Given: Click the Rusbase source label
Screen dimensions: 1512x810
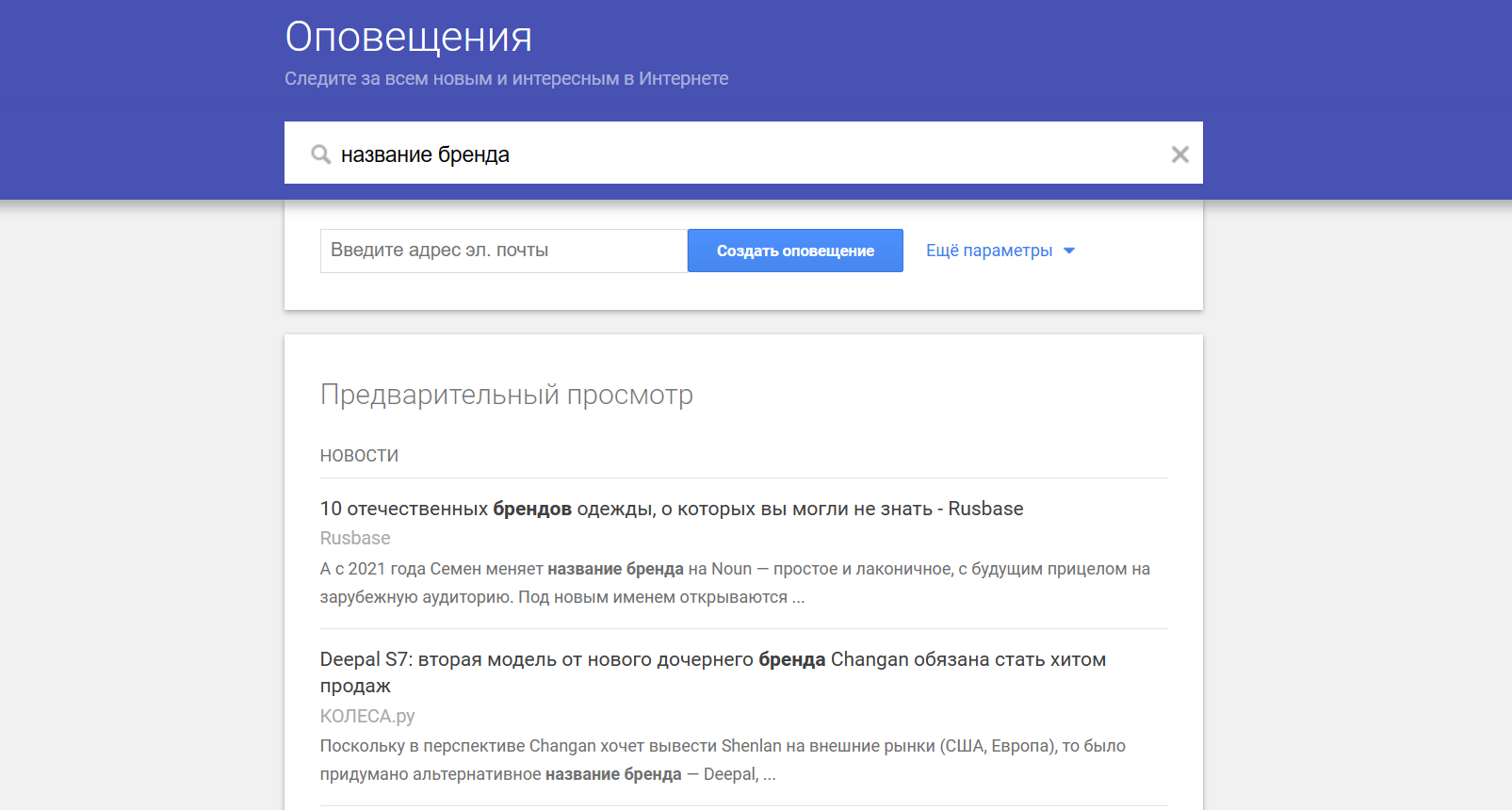Looking at the screenshot, I should [355, 538].
